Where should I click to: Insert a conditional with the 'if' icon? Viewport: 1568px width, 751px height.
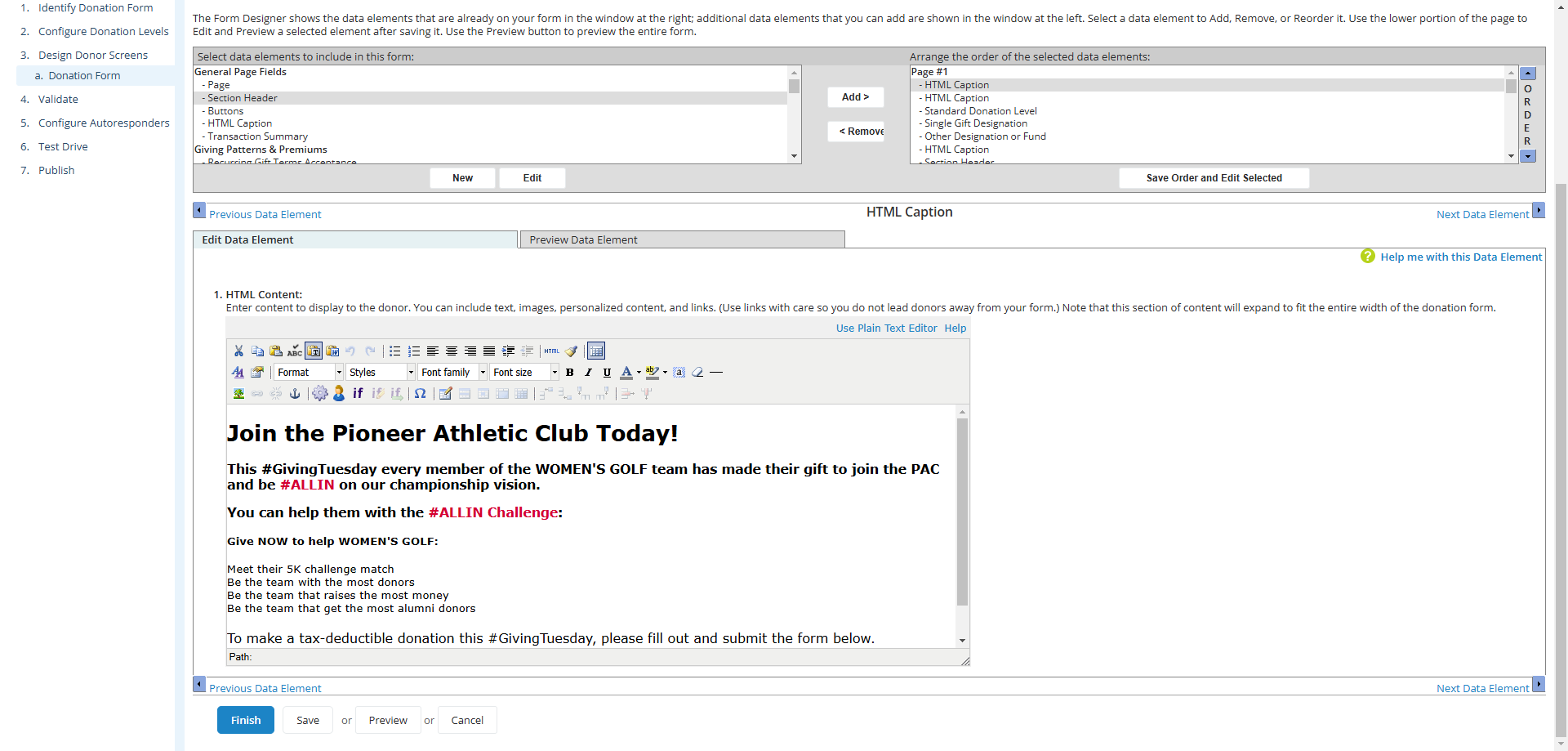pyautogui.click(x=358, y=393)
